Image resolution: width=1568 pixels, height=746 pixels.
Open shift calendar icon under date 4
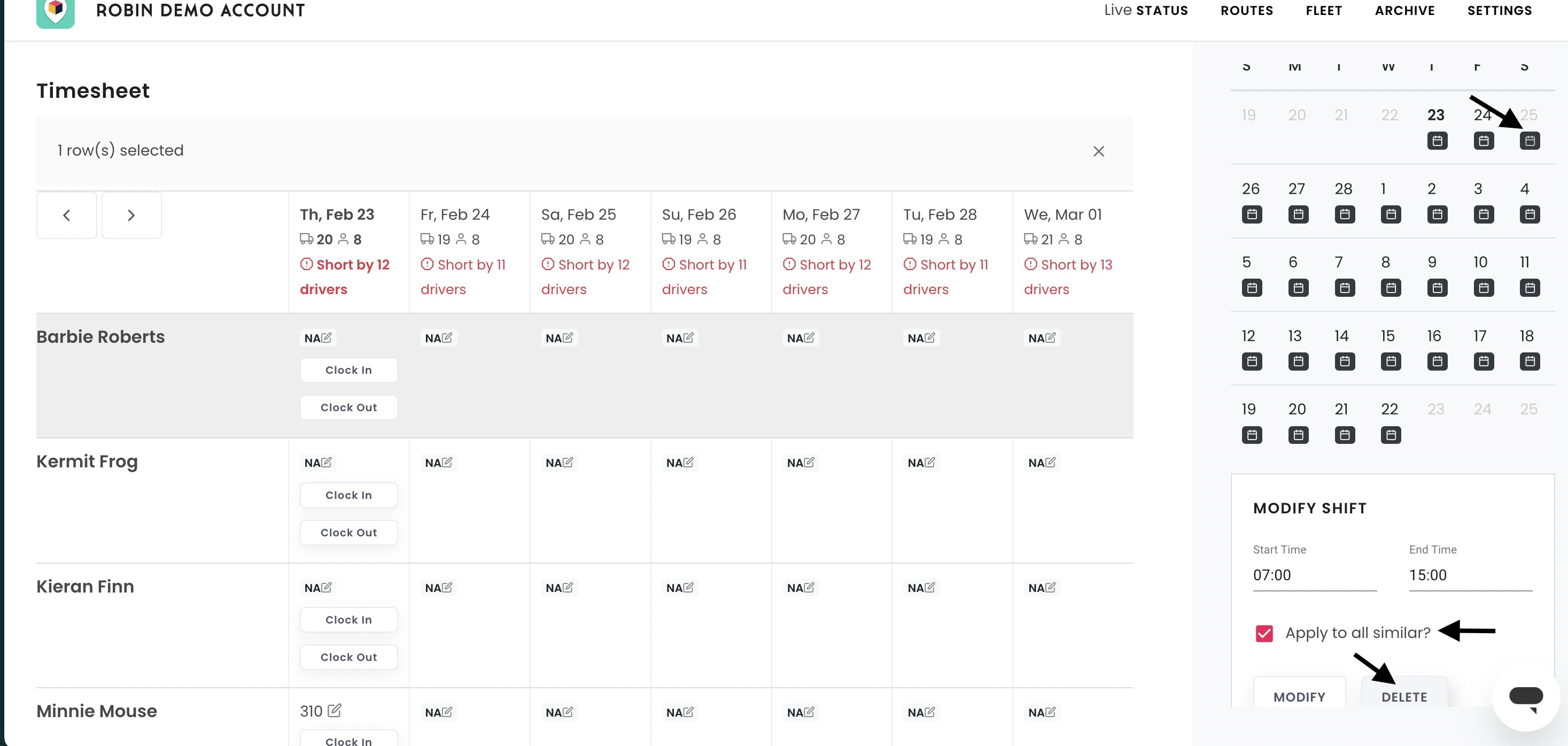(x=1530, y=214)
